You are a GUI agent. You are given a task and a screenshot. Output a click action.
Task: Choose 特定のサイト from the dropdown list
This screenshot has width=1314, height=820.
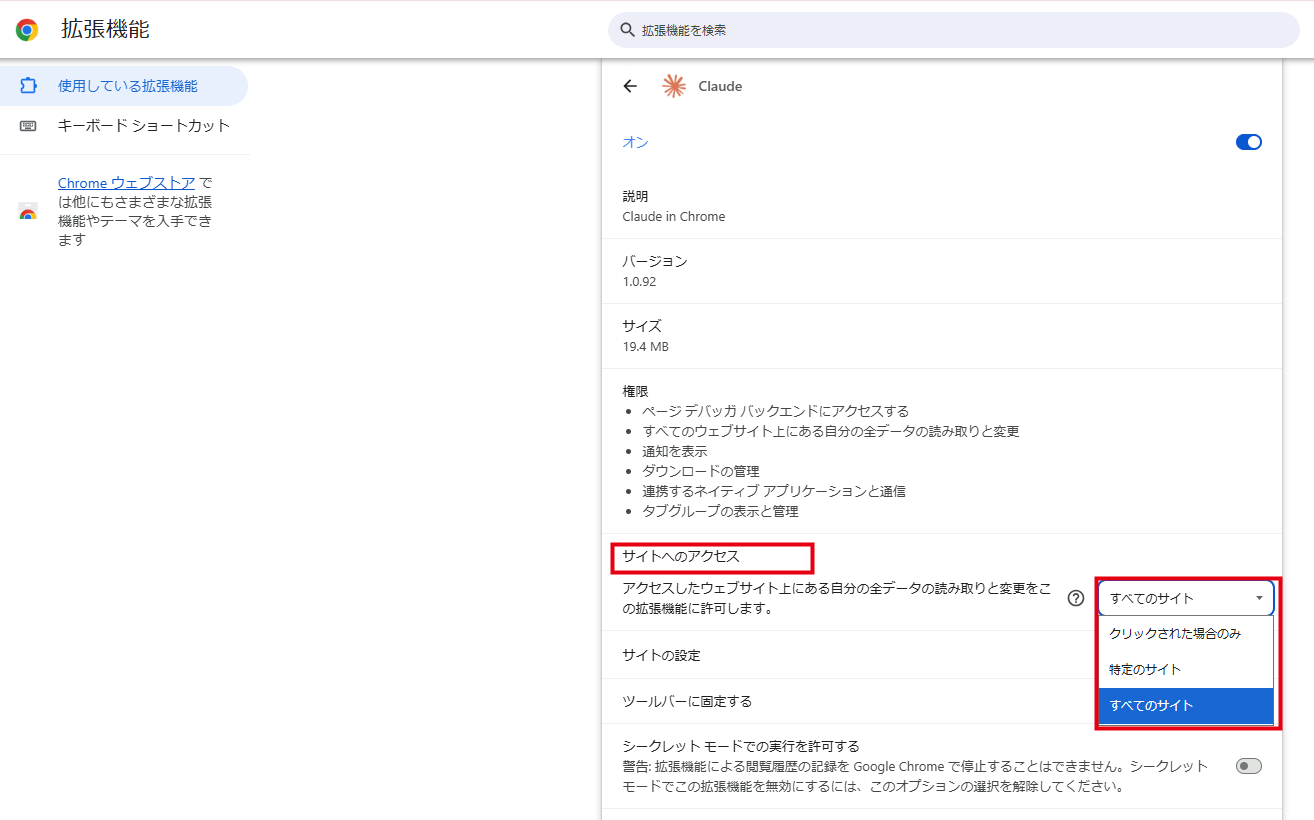[1186, 669]
